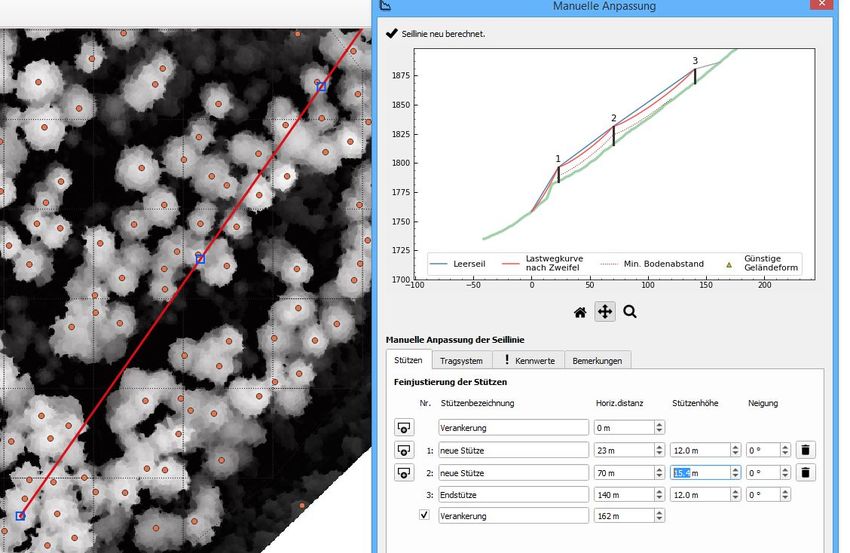Click the middle blue support marker on map
Image resolution: width=850 pixels, height=553 pixels.
[200, 259]
